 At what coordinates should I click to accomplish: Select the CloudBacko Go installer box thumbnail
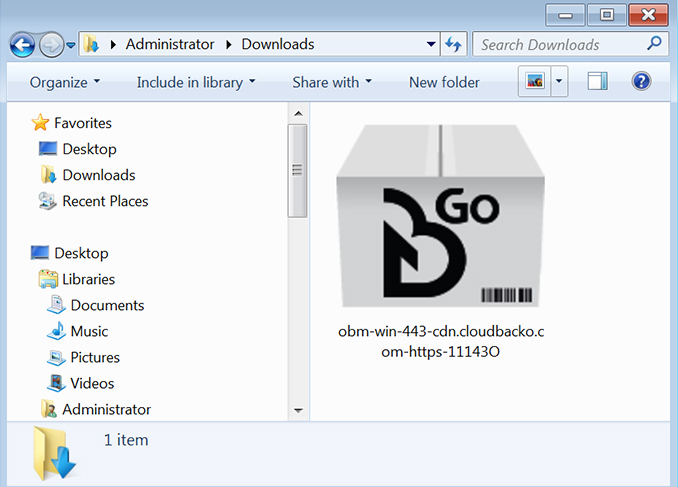click(x=441, y=216)
